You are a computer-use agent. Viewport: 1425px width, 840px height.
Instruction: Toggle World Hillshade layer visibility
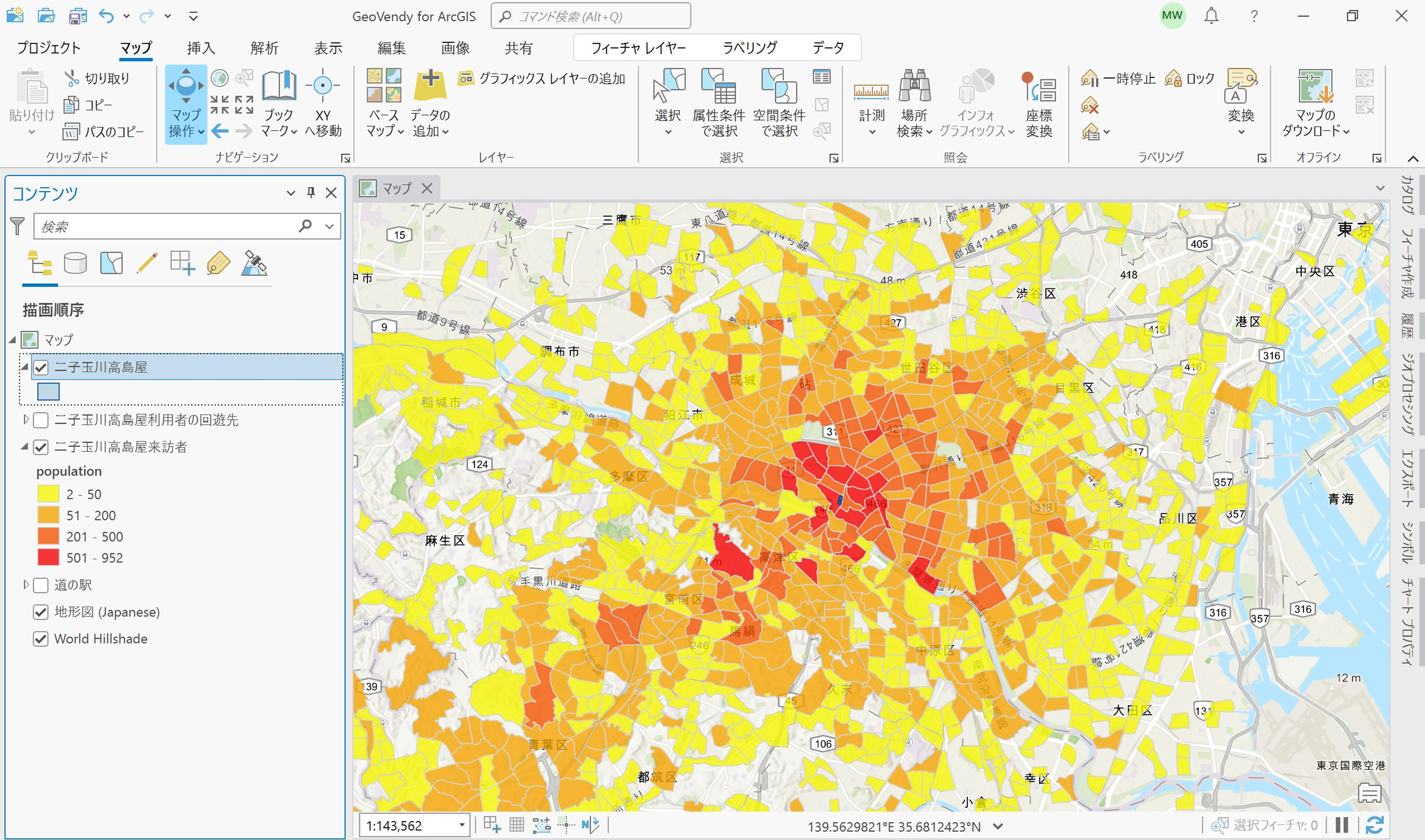tap(41, 639)
